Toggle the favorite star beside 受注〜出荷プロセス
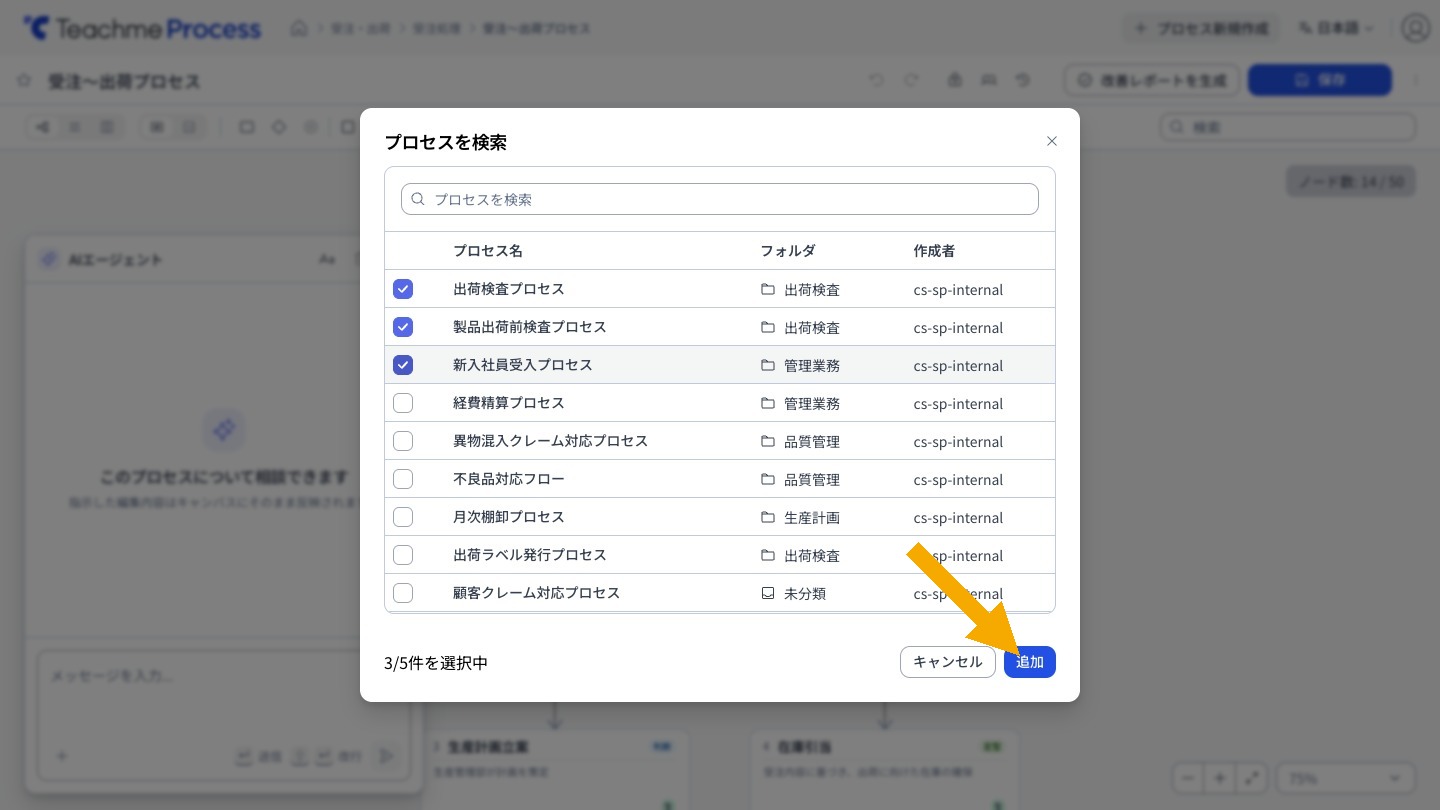The width and height of the screenshot is (1440, 810). coord(24,80)
